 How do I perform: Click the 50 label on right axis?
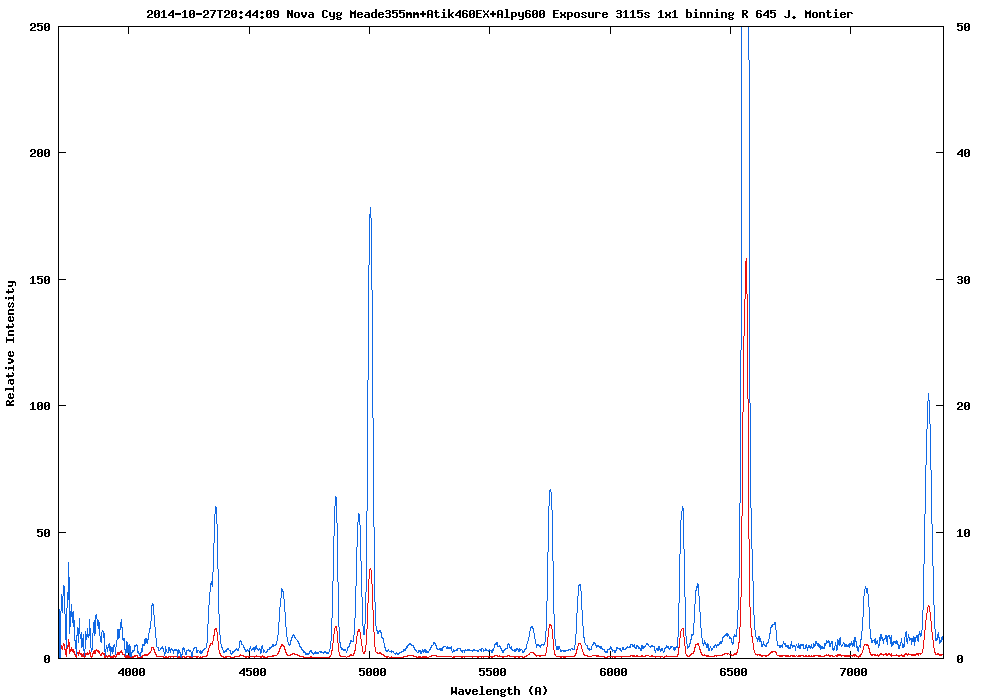point(964,27)
